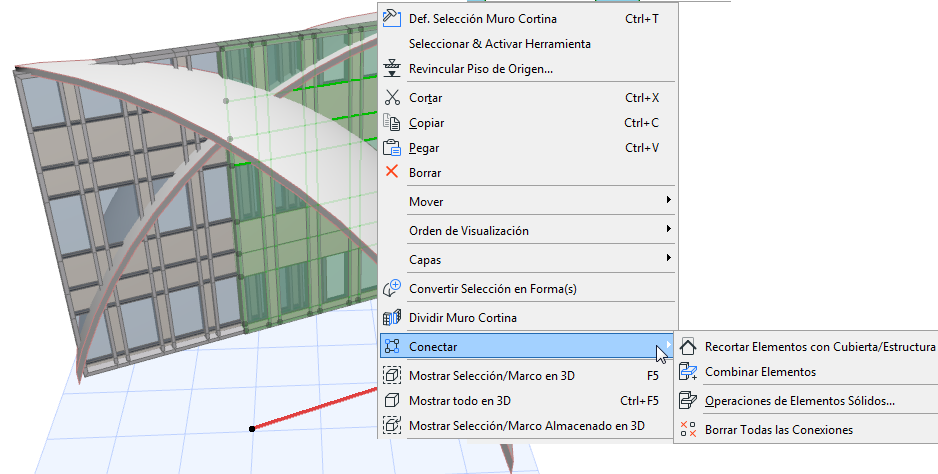The image size is (938, 474).
Task: Choose Mostrar todo en 3D
Action: [528, 400]
